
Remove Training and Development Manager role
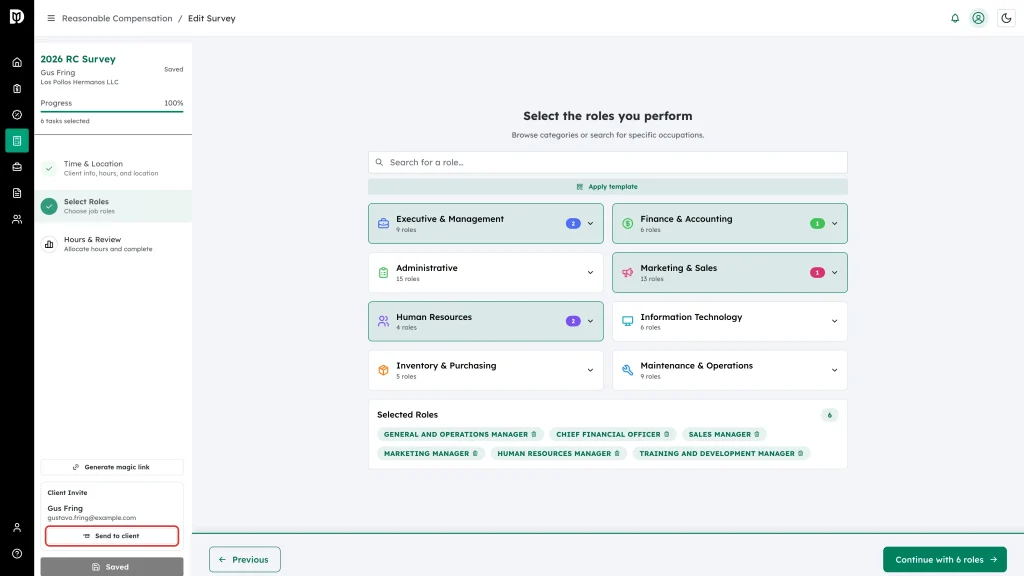801,453
